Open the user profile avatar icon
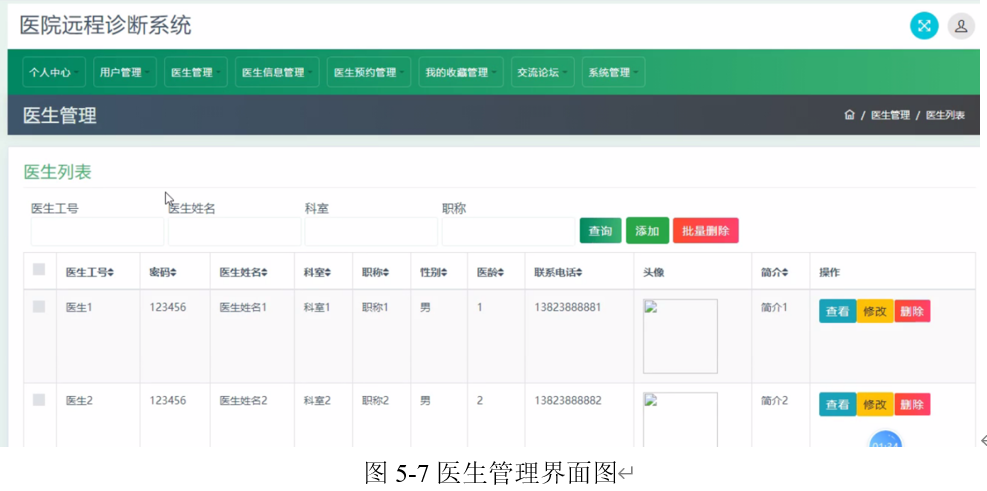 coord(961,26)
